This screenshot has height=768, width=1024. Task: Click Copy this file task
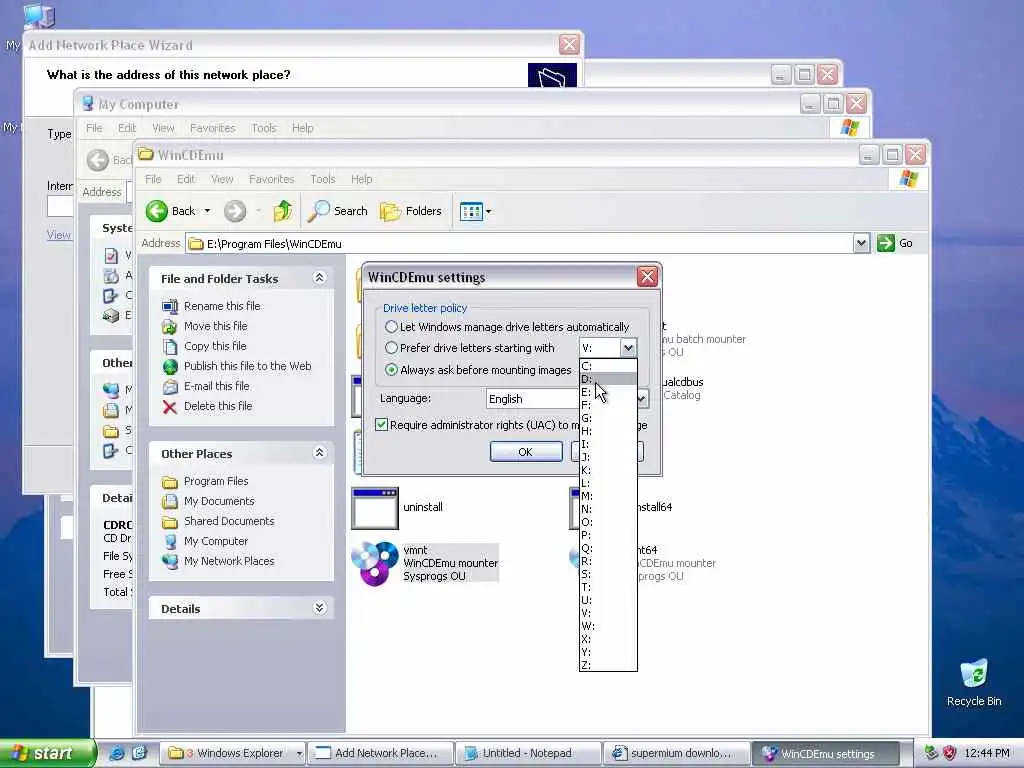pyautogui.click(x=215, y=346)
